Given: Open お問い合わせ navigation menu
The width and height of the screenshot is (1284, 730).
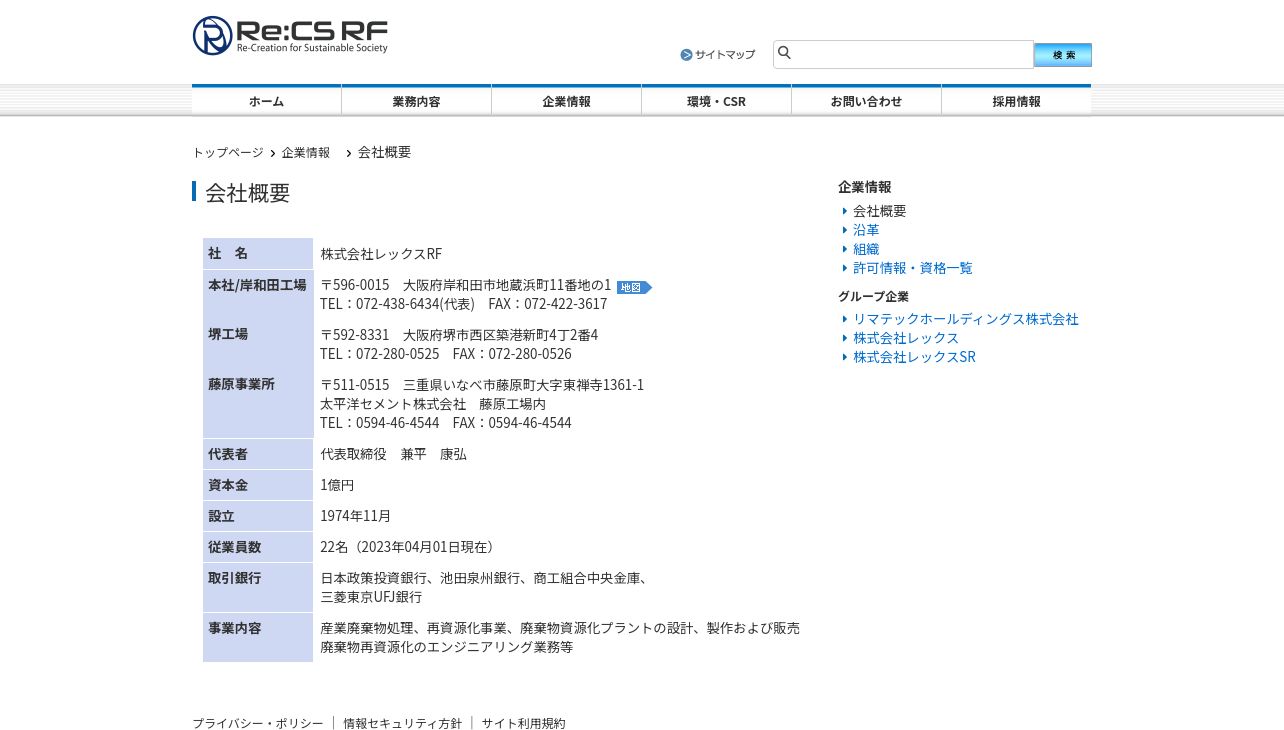Looking at the screenshot, I should coord(867,101).
